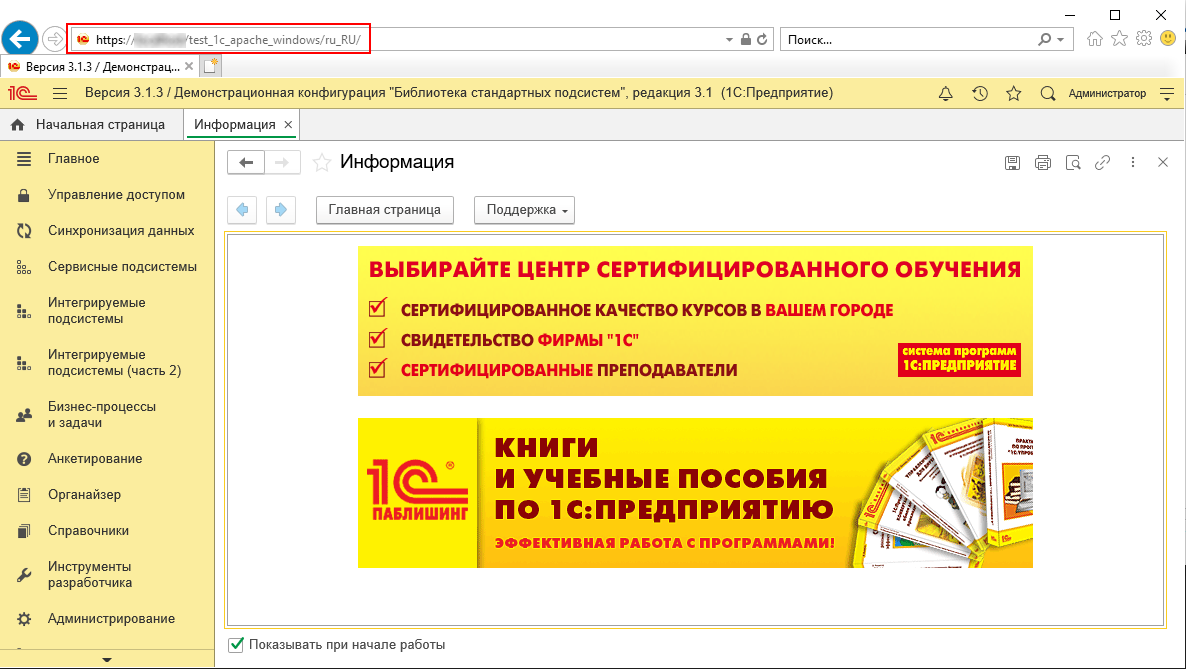
Task: Switch to Начальная страница tab
Action: pos(90,125)
